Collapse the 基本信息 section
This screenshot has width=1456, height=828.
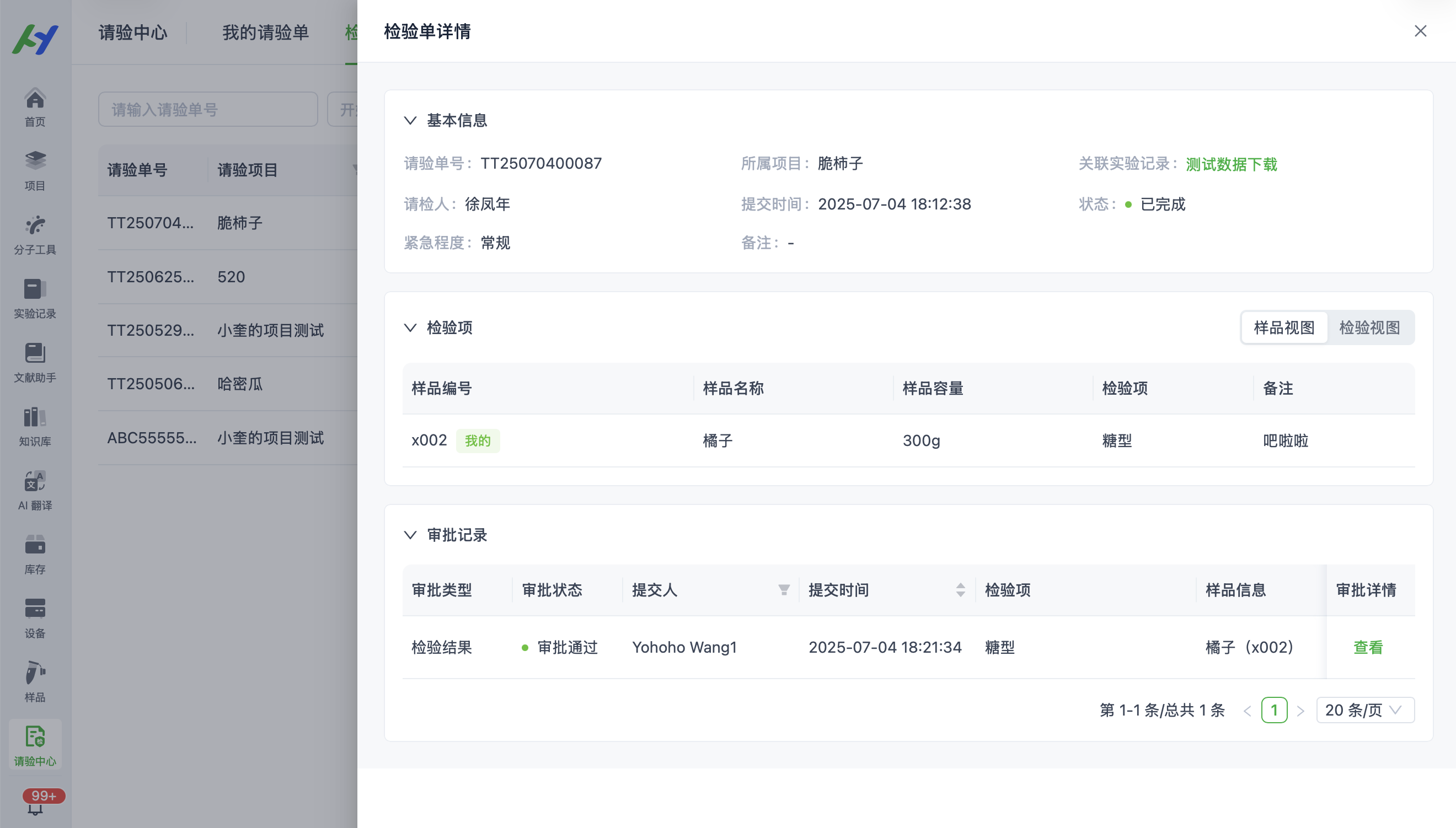[x=410, y=121]
